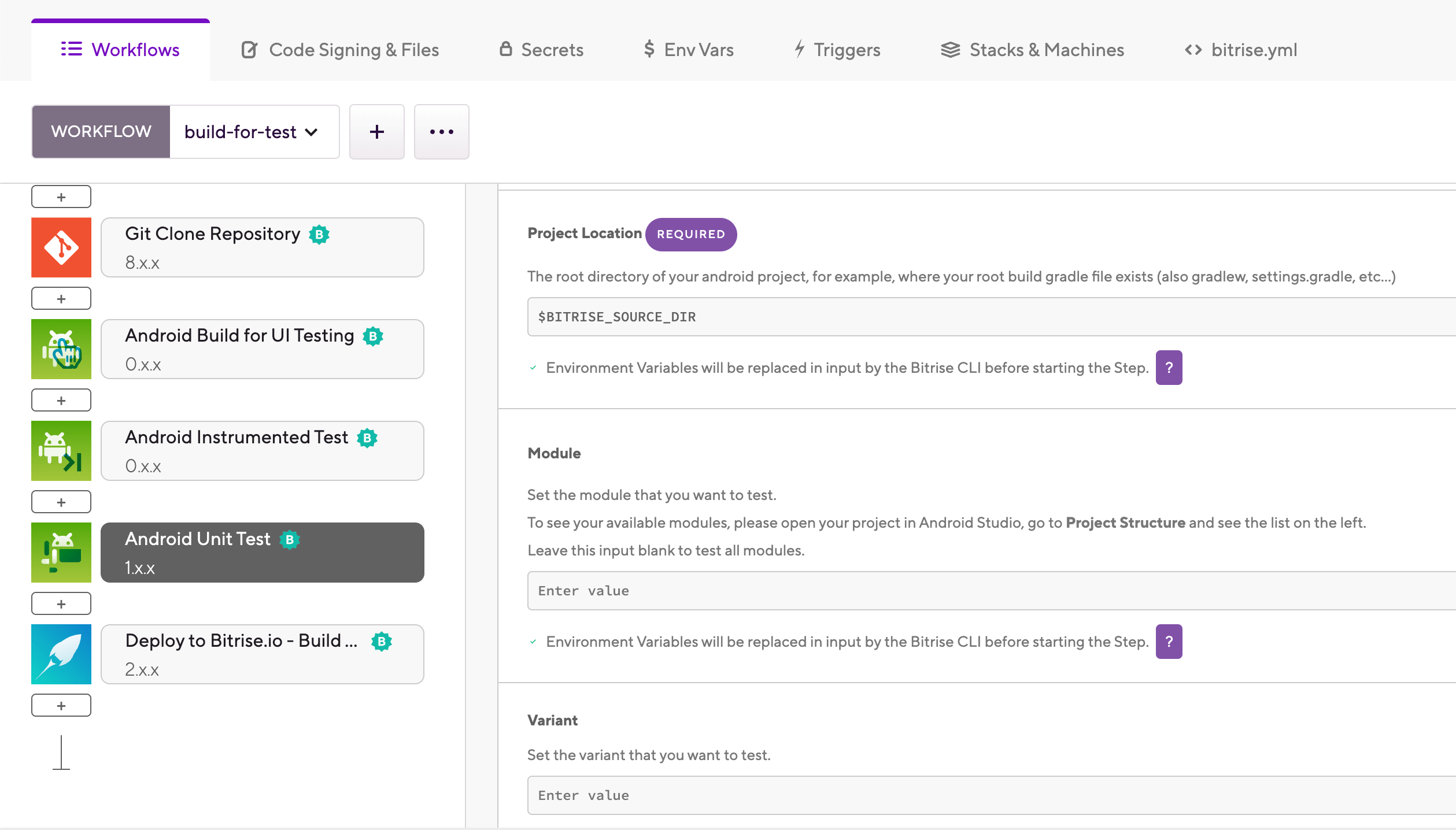
Task: Insert step above Git Clone Repository
Action: click(61, 197)
